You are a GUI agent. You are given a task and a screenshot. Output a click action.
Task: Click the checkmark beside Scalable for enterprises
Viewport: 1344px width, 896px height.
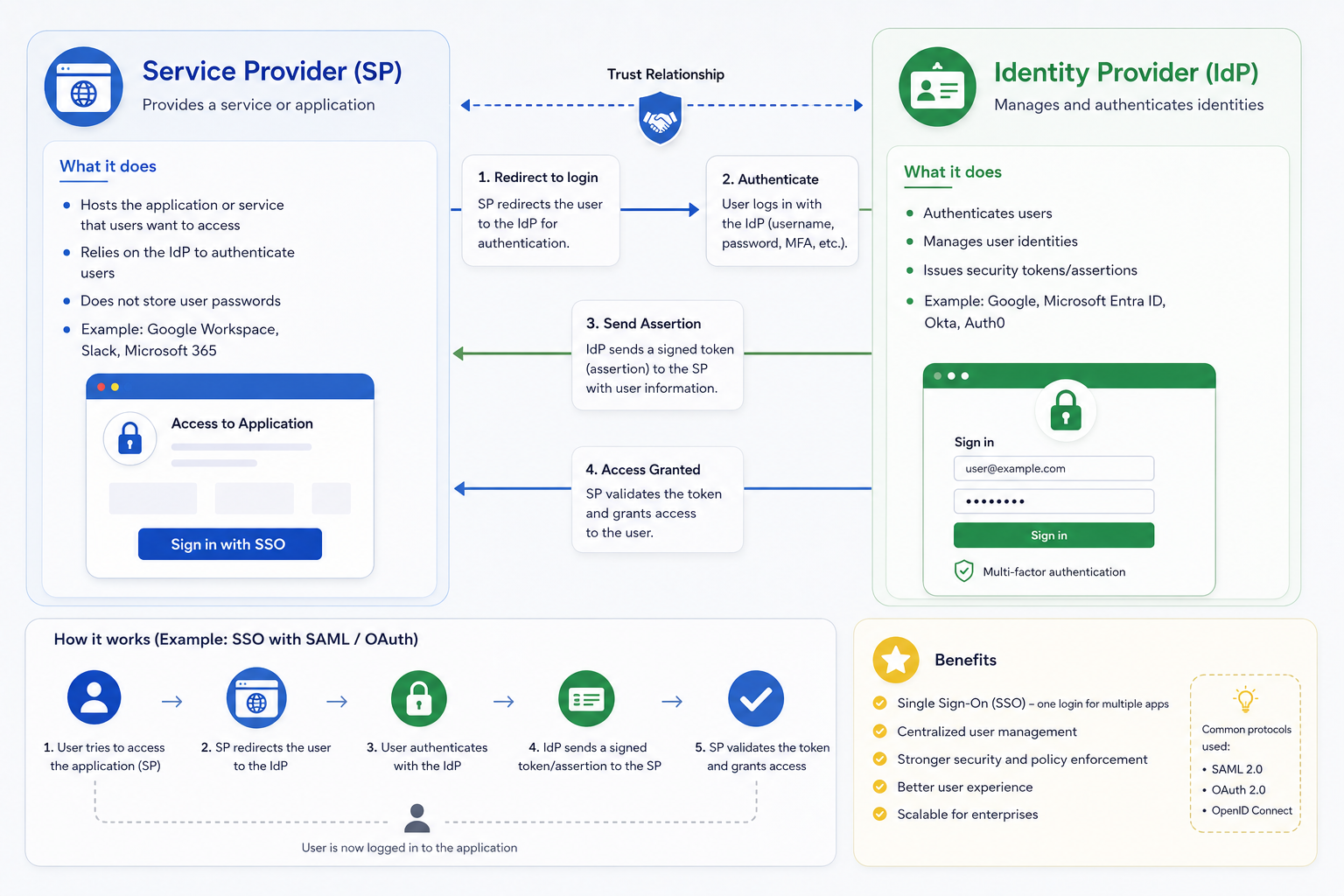tap(879, 814)
